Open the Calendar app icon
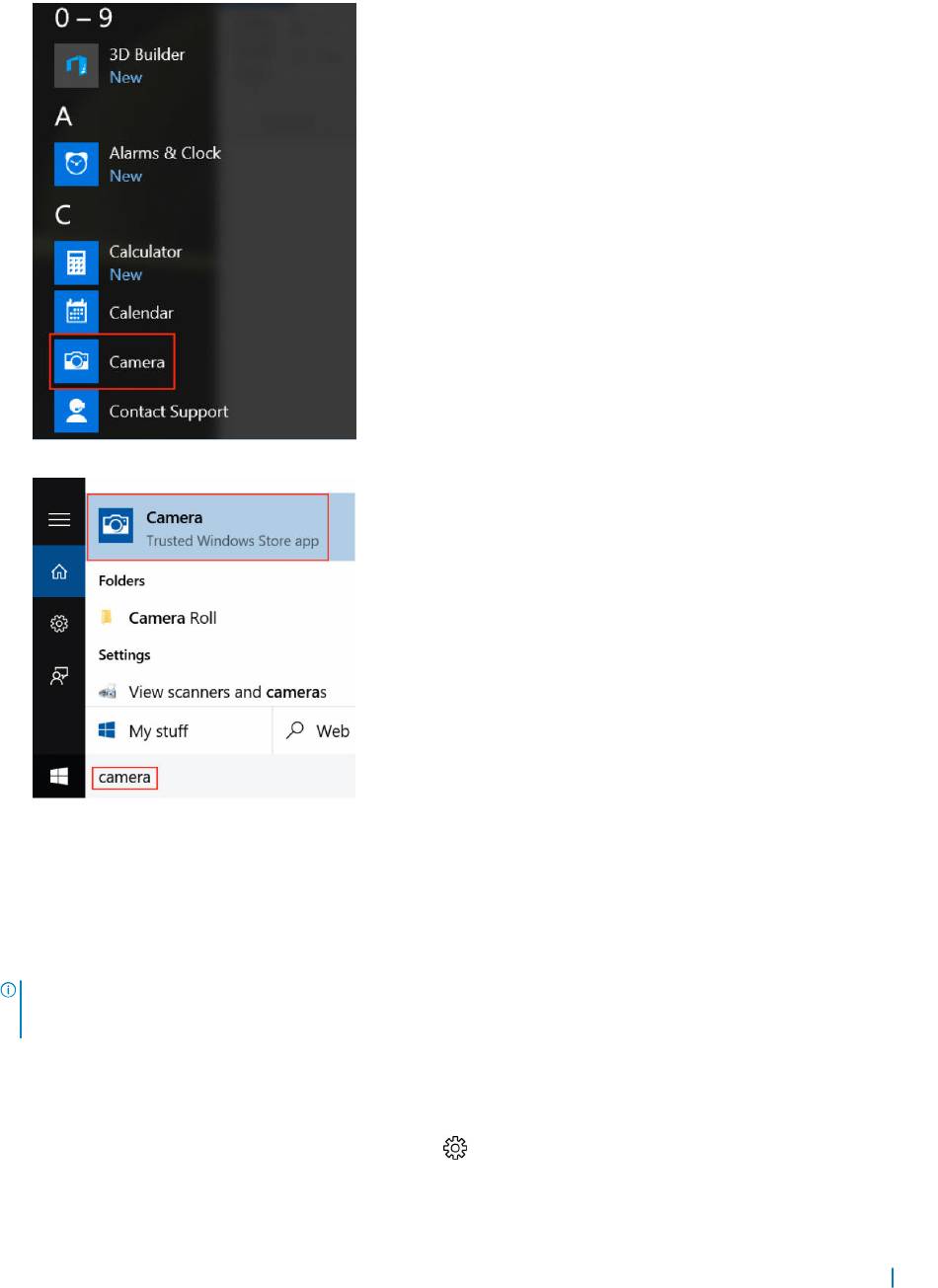The height and width of the screenshot is (1288, 938). coord(76,312)
